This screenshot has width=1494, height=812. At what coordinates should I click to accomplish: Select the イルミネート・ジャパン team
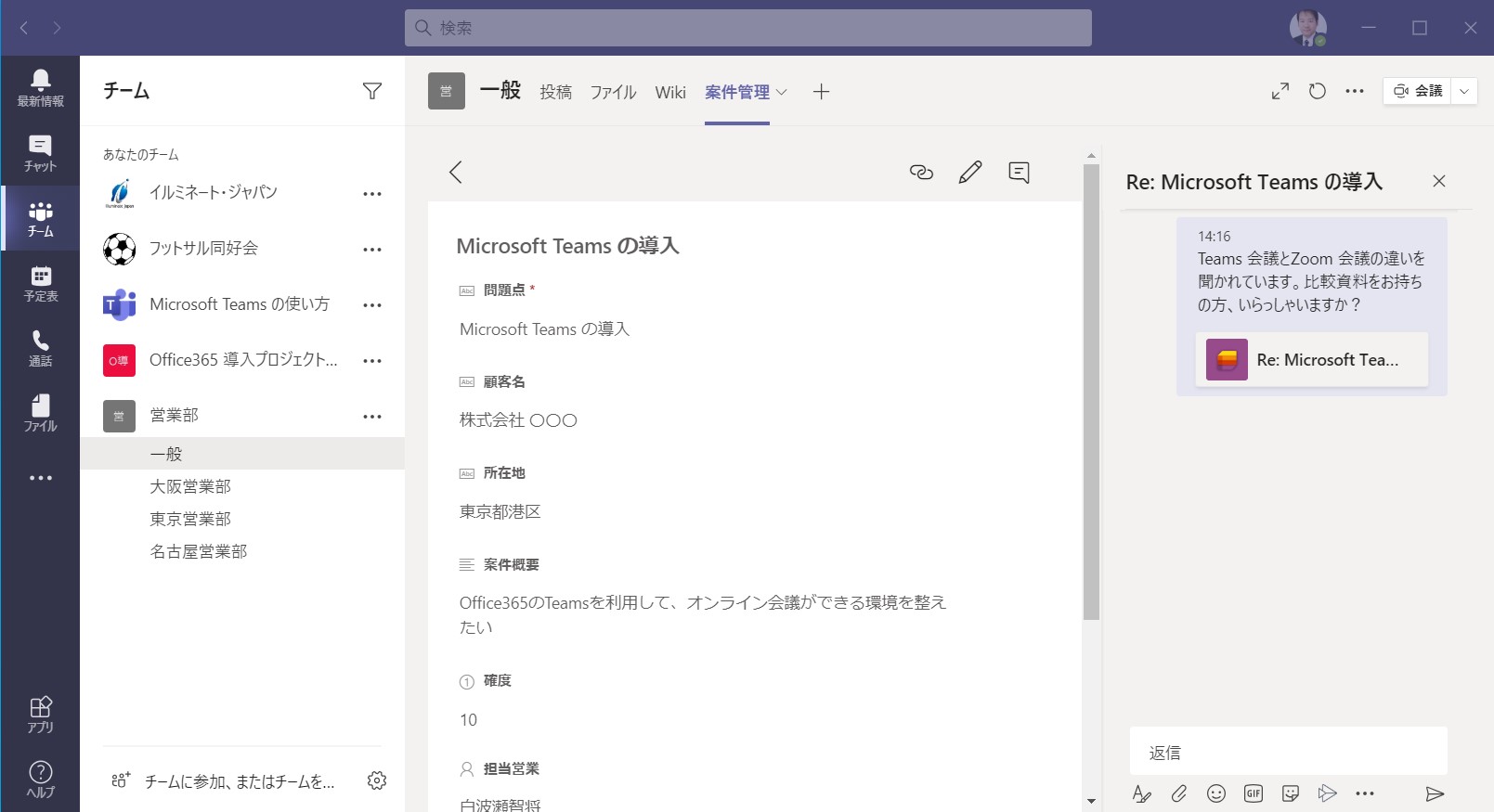point(214,193)
